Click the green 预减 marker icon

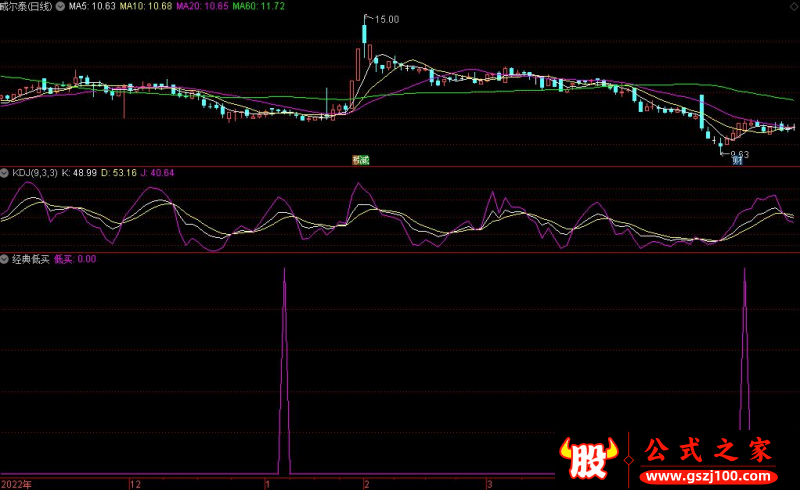(360, 159)
